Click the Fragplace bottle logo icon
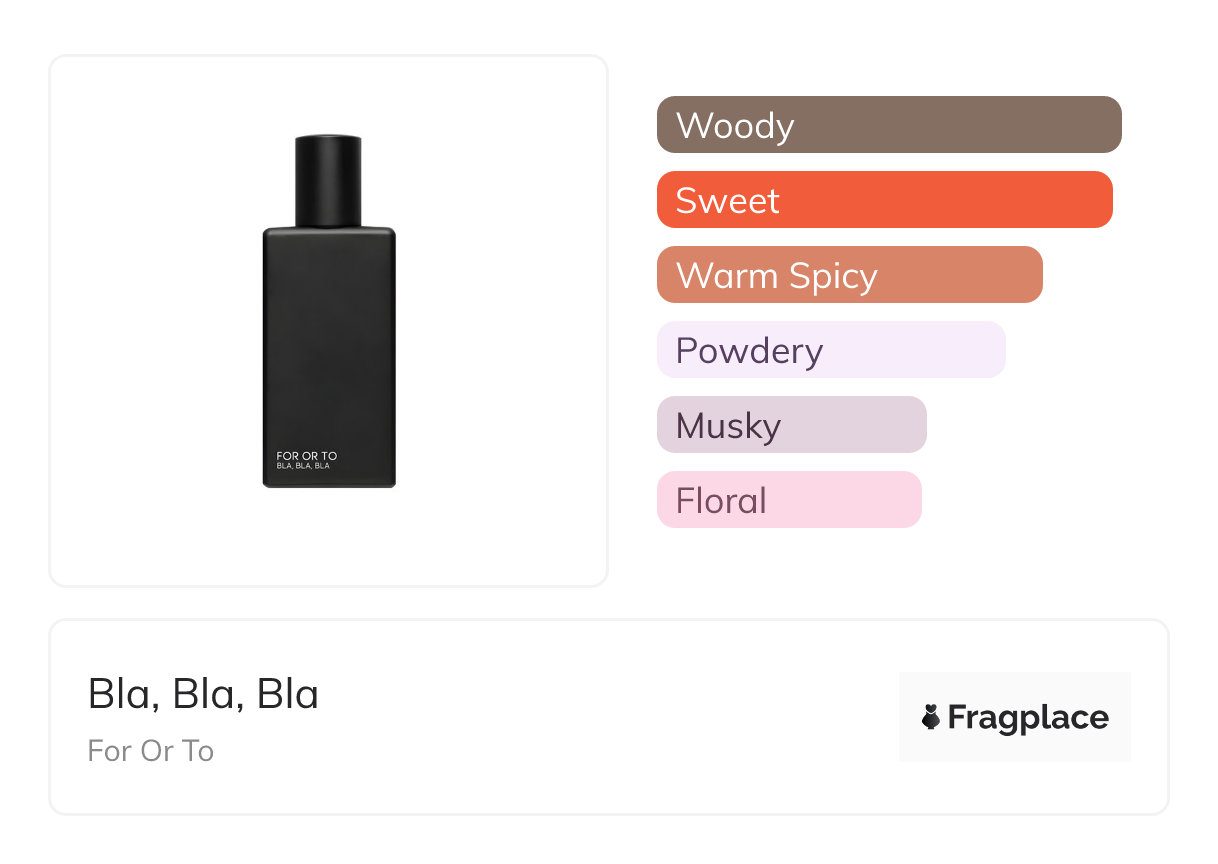Image resolution: width=1218 pixels, height=864 pixels. coord(931,717)
